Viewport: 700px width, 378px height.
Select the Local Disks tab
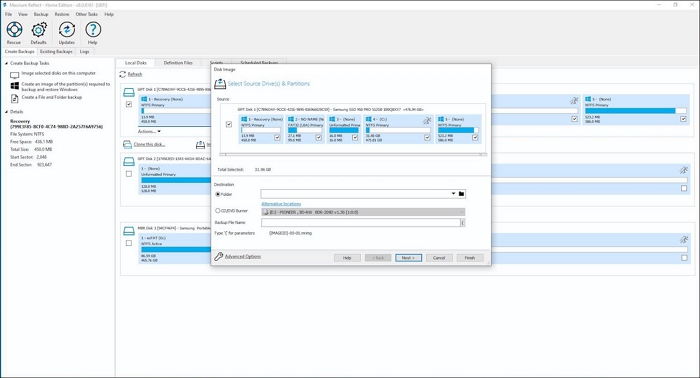pyautogui.click(x=136, y=63)
